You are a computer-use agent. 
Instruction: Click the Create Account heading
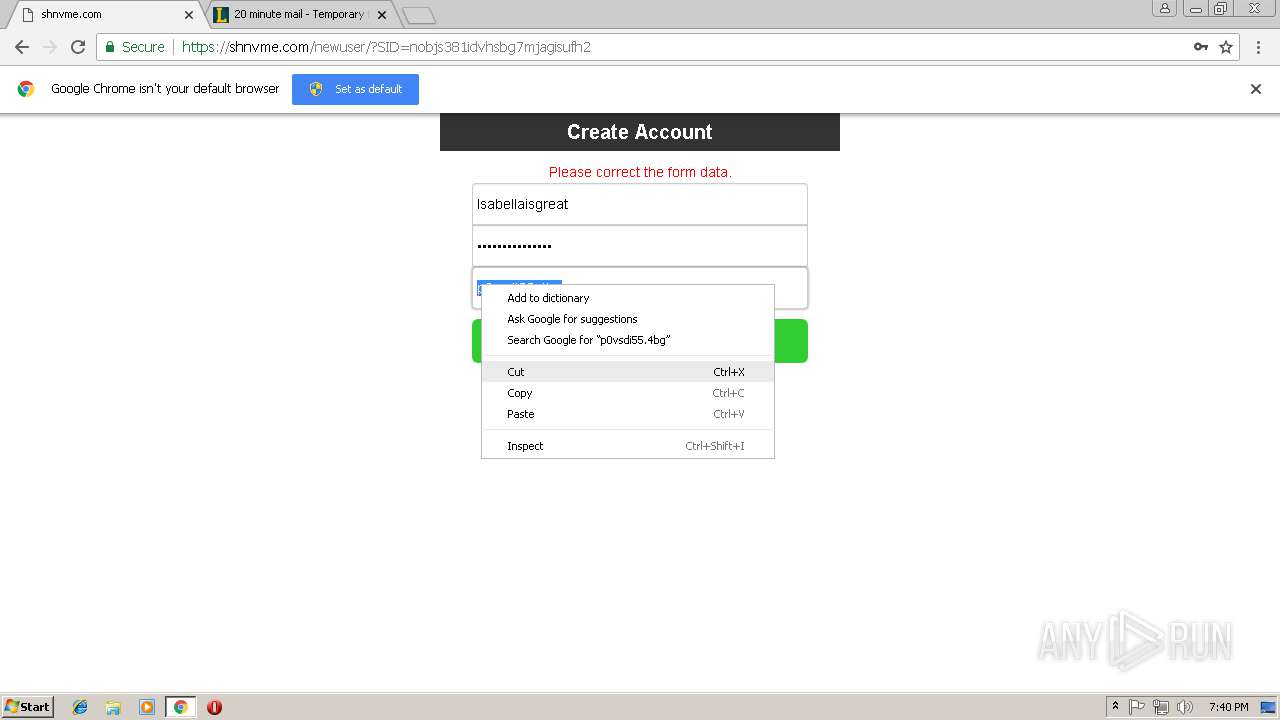[640, 132]
